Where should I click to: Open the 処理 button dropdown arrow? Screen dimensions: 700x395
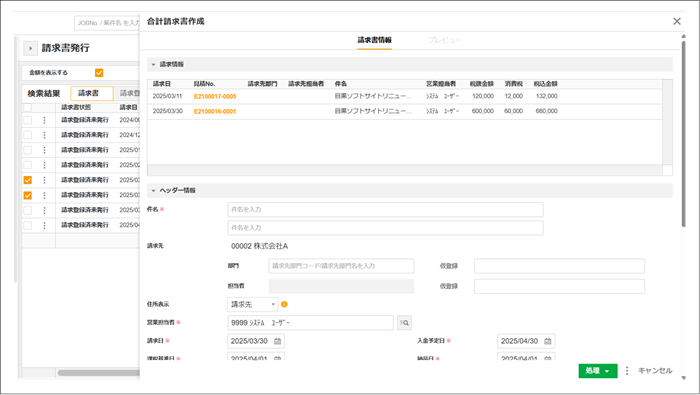(607, 371)
